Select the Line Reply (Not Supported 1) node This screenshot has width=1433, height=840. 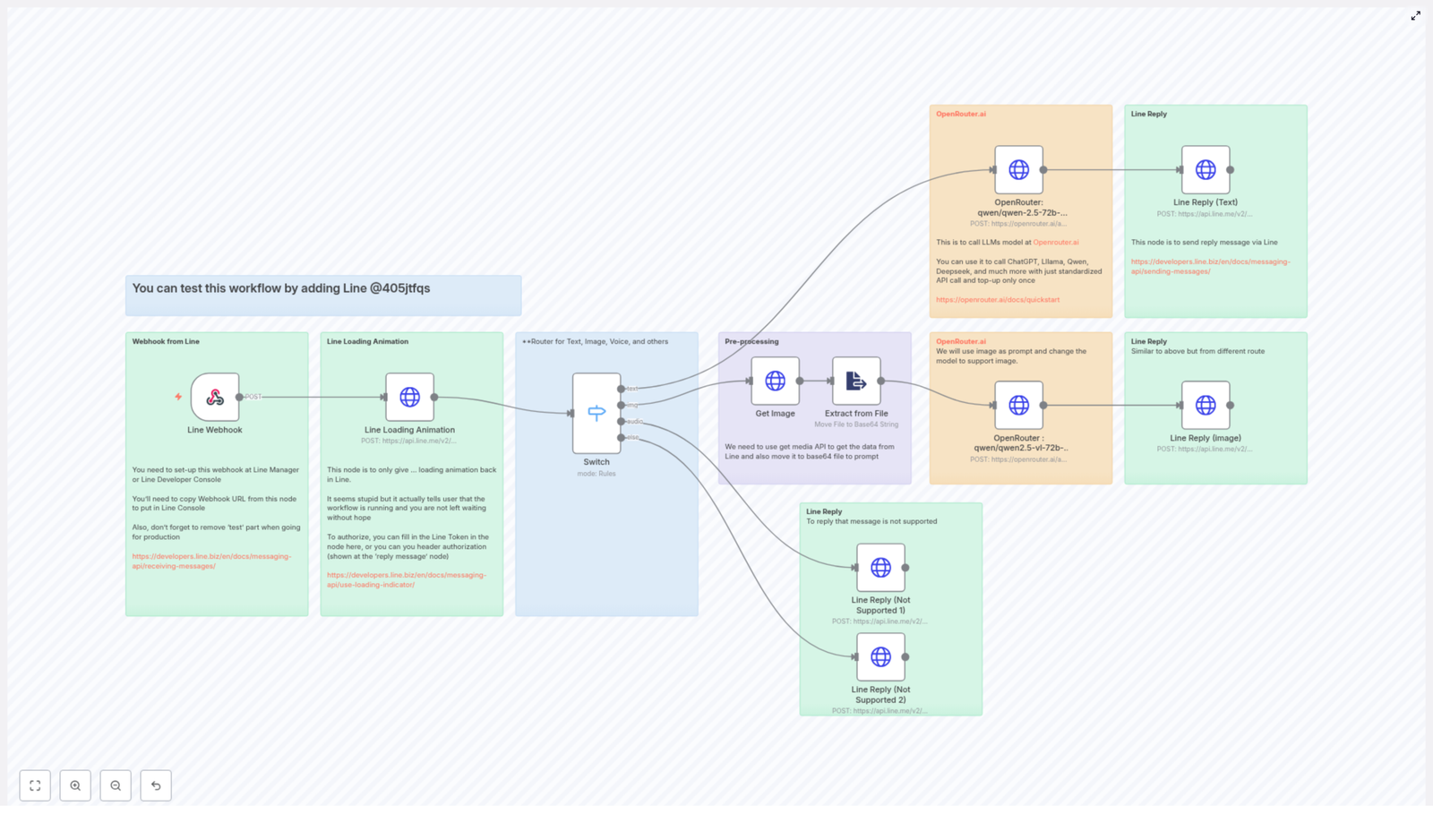tap(880, 568)
